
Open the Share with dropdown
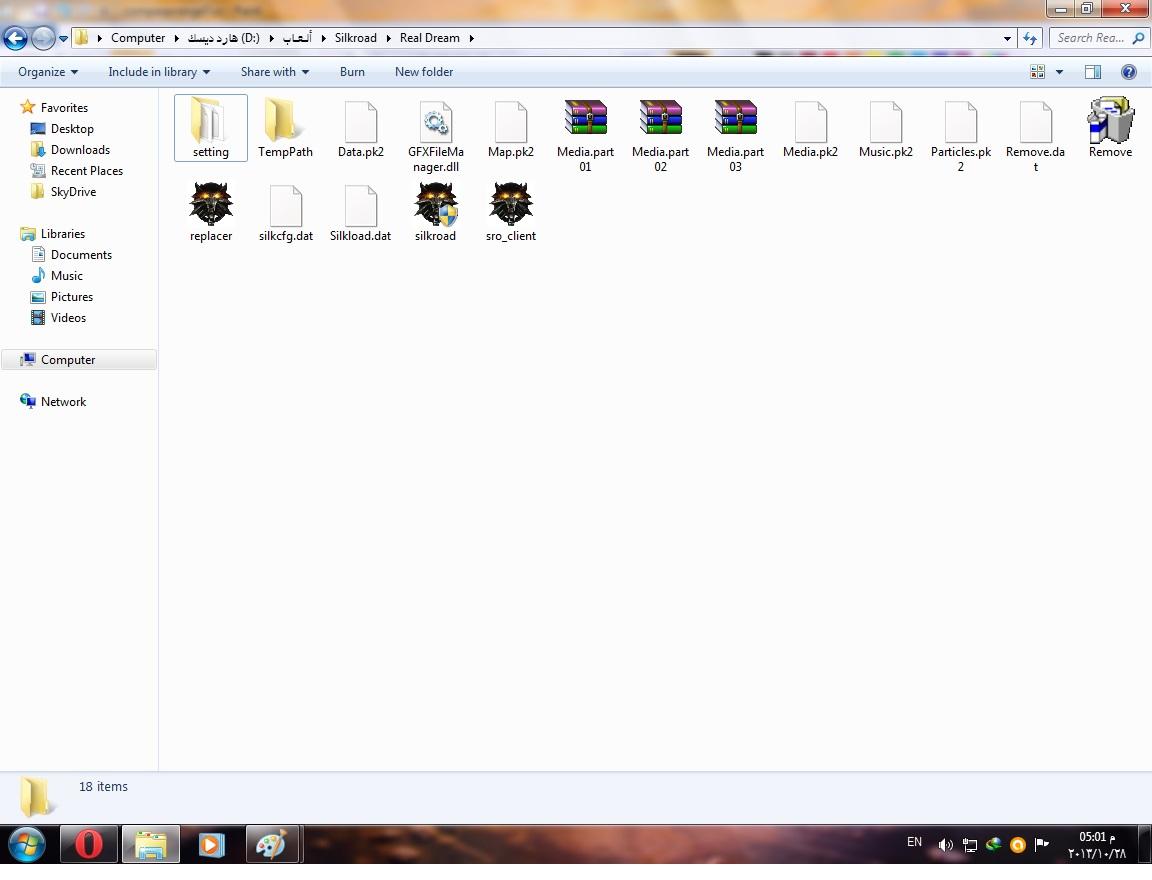click(x=275, y=72)
